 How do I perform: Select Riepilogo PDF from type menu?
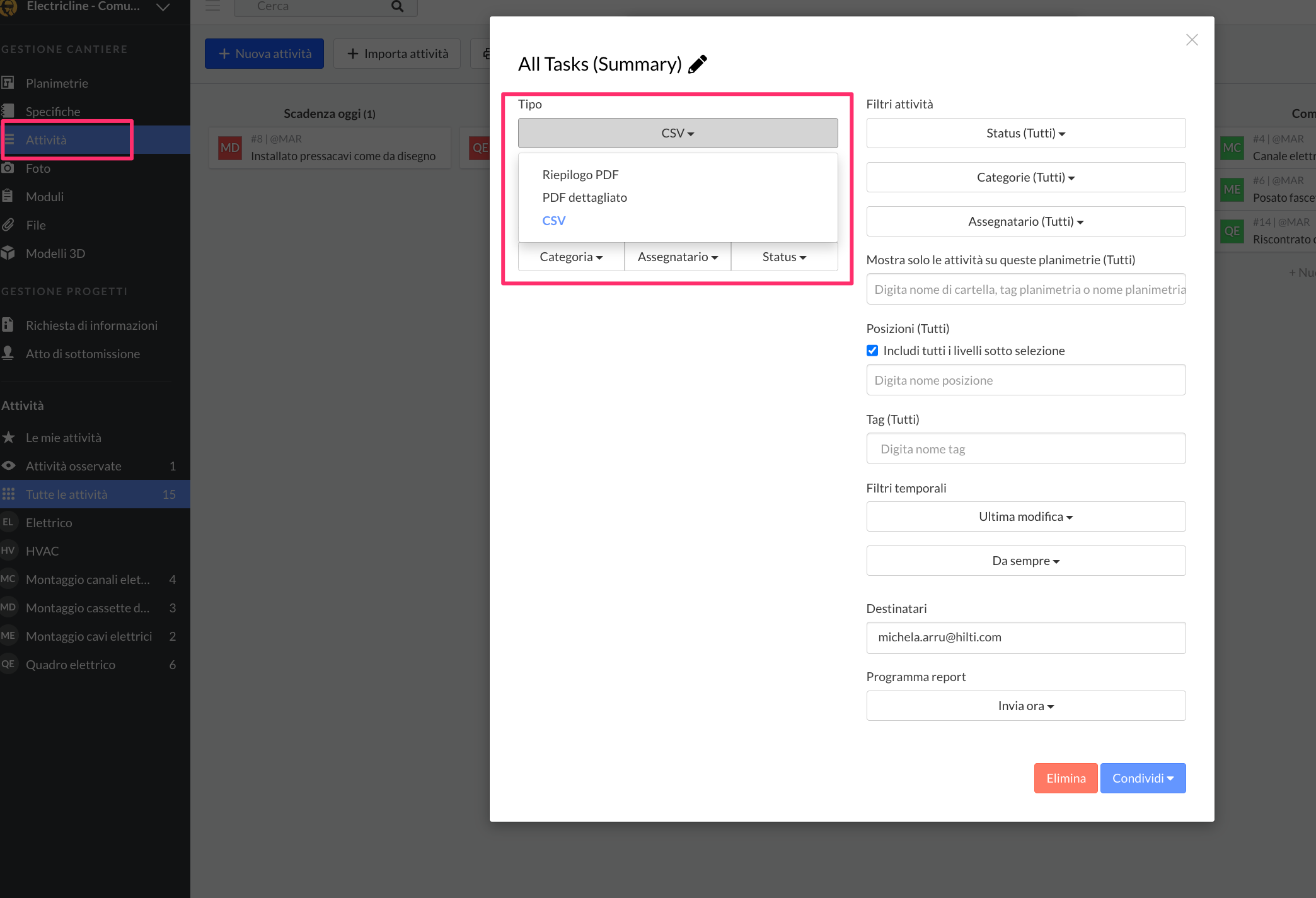[x=580, y=175]
